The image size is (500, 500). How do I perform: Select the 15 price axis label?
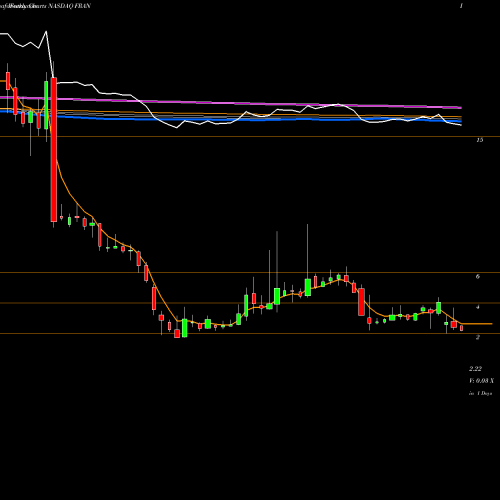[x=479, y=140]
